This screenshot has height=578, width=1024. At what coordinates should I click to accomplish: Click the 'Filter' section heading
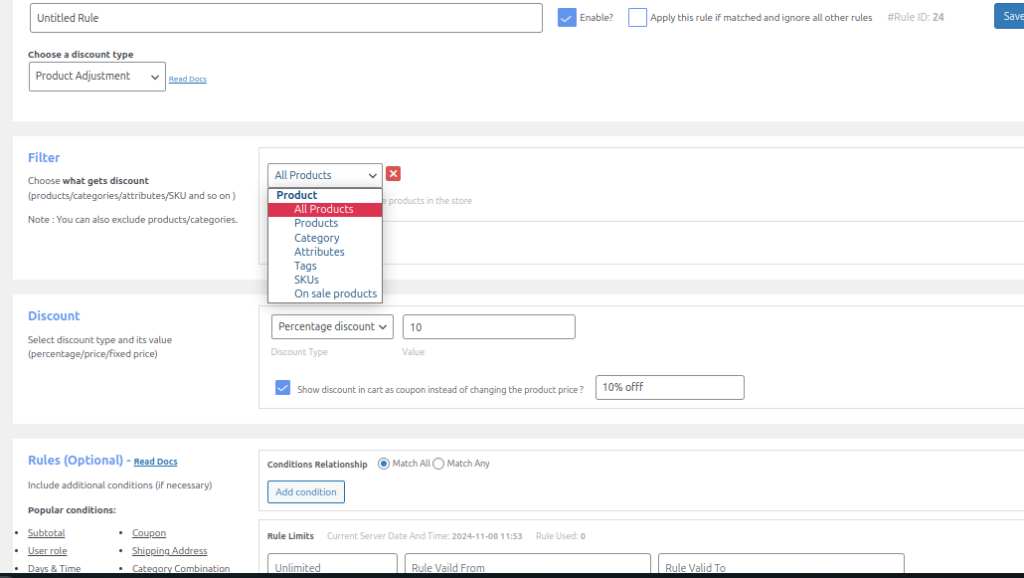click(44, 157)
